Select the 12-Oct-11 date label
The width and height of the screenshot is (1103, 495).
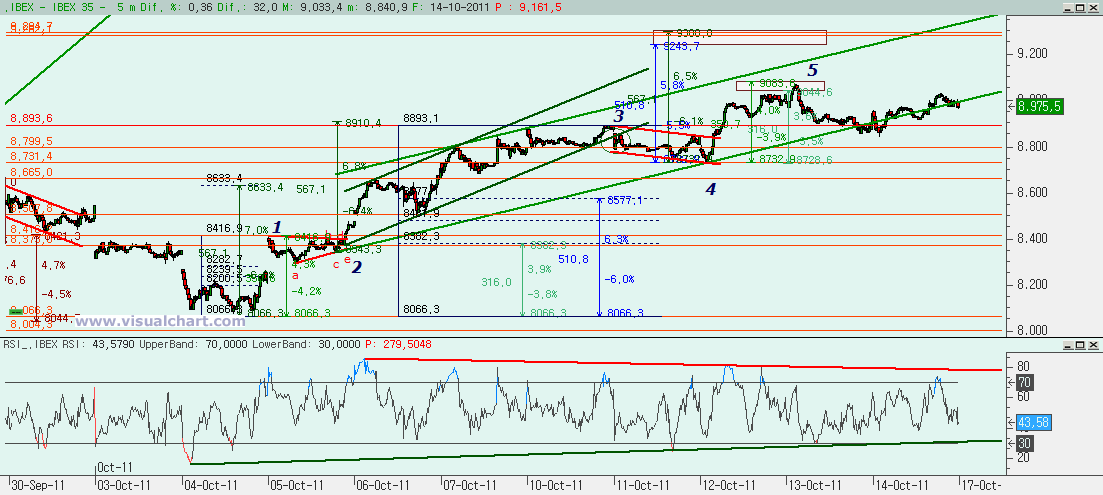point(729,485)
